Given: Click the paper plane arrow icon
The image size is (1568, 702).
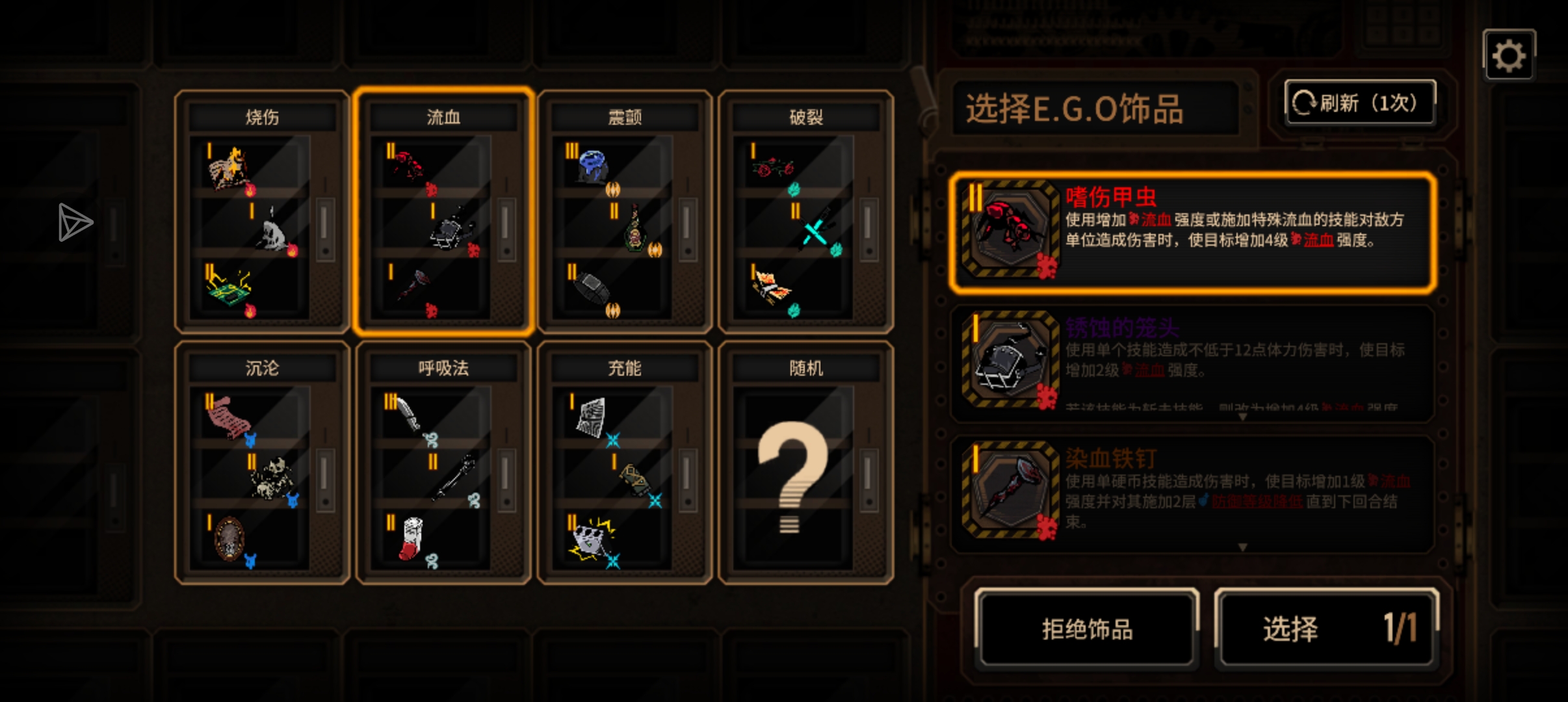Looking at the screenshot, I should [75, 222].
